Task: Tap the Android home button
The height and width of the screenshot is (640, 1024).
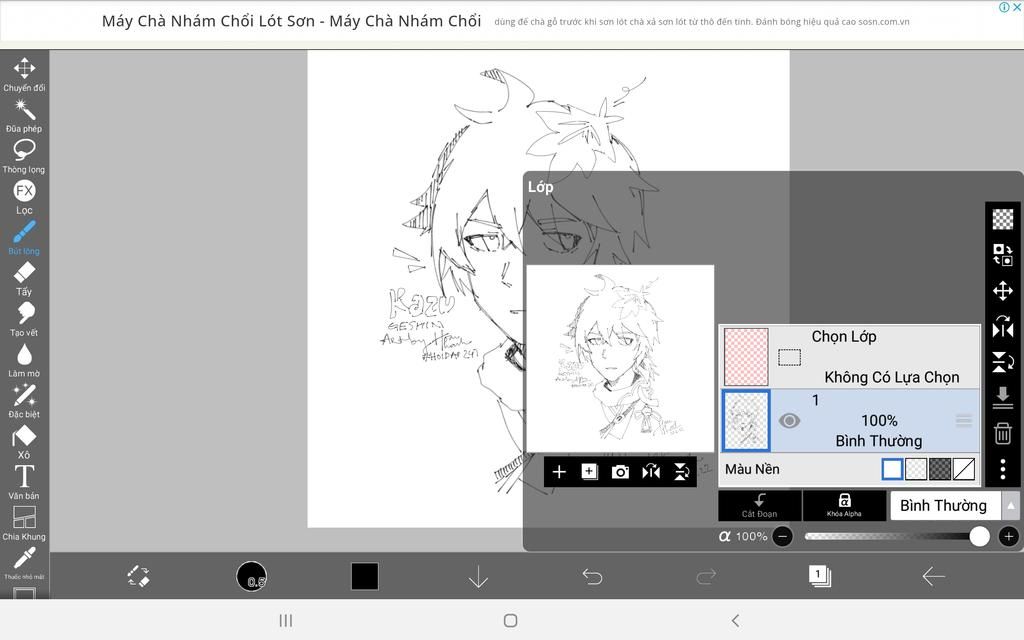Action: (511, 620)
